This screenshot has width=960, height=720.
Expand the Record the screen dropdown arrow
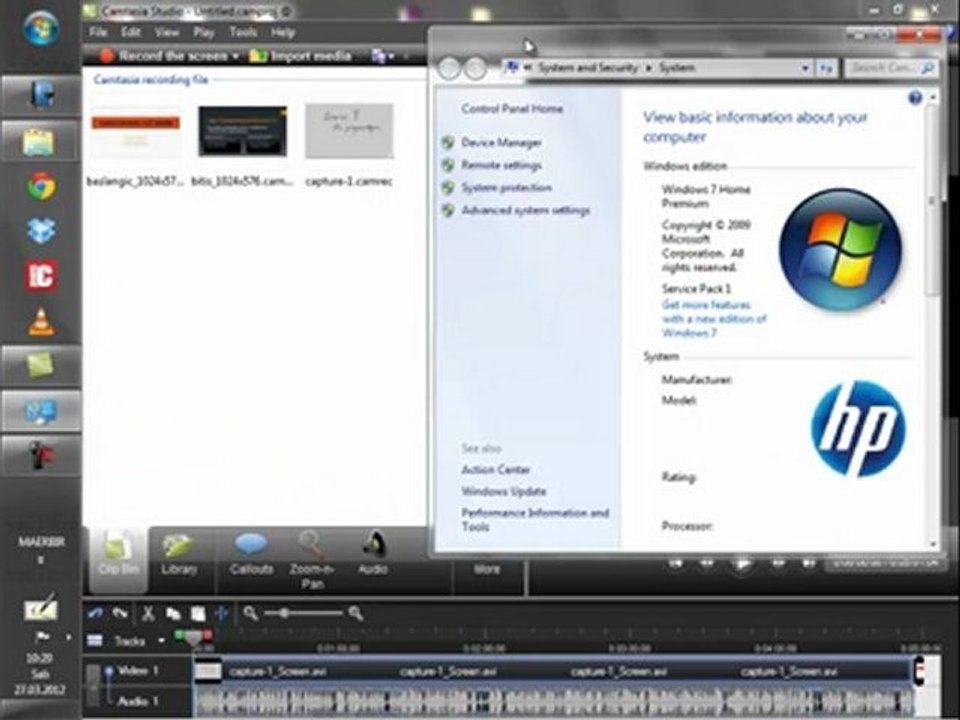[x=236, y=56]
